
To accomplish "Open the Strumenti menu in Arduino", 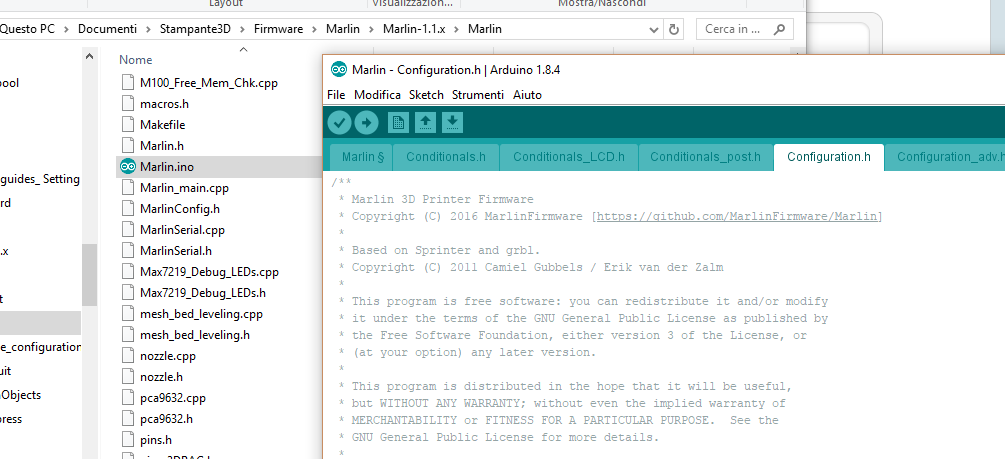I will click(x=478, y=95).
